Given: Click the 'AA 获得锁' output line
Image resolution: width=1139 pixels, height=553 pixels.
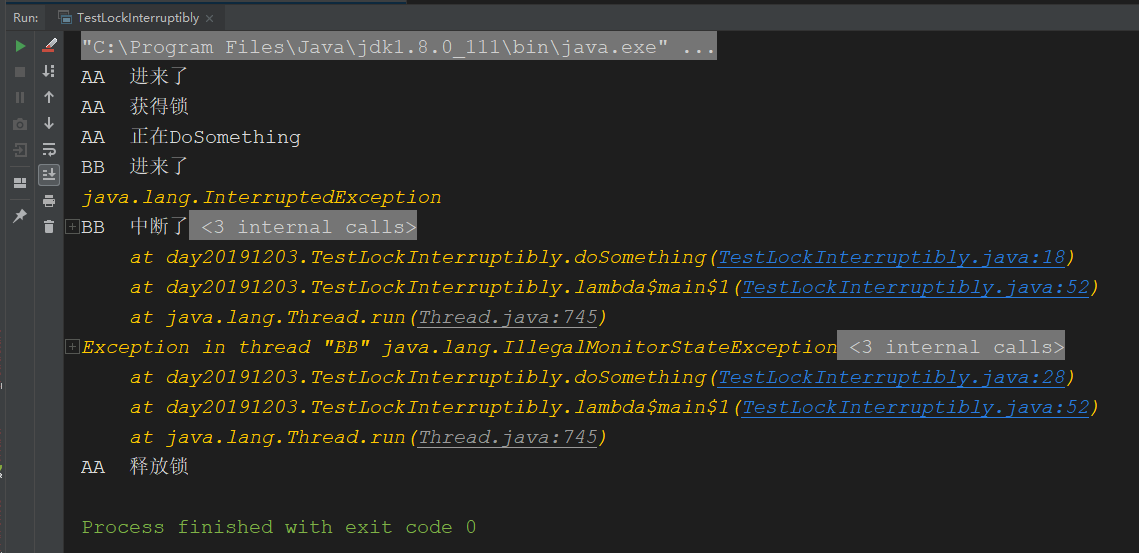Looking at the screenshot, I should [135, 107].
